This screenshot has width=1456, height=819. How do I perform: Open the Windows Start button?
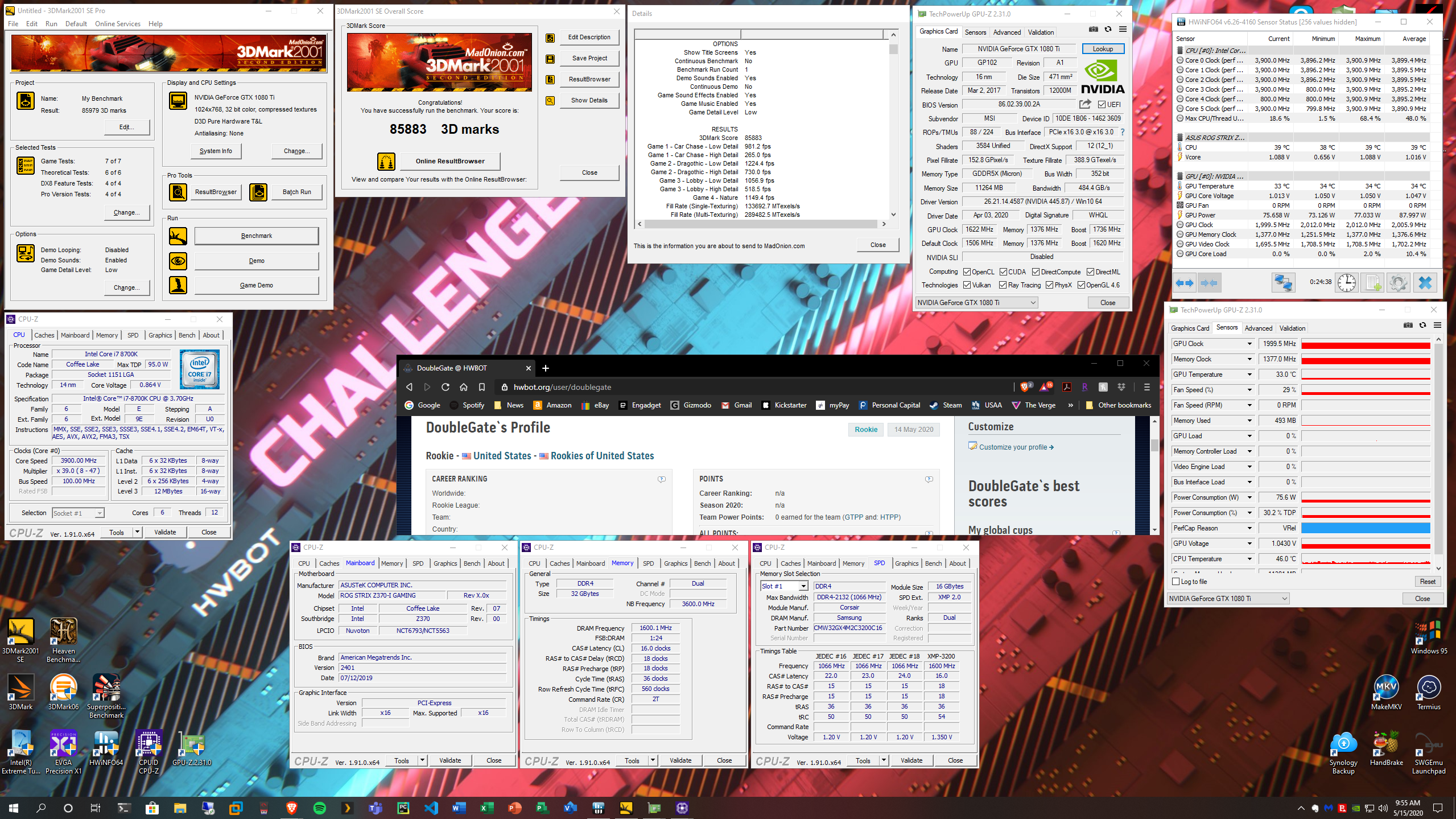click(14, 808)
